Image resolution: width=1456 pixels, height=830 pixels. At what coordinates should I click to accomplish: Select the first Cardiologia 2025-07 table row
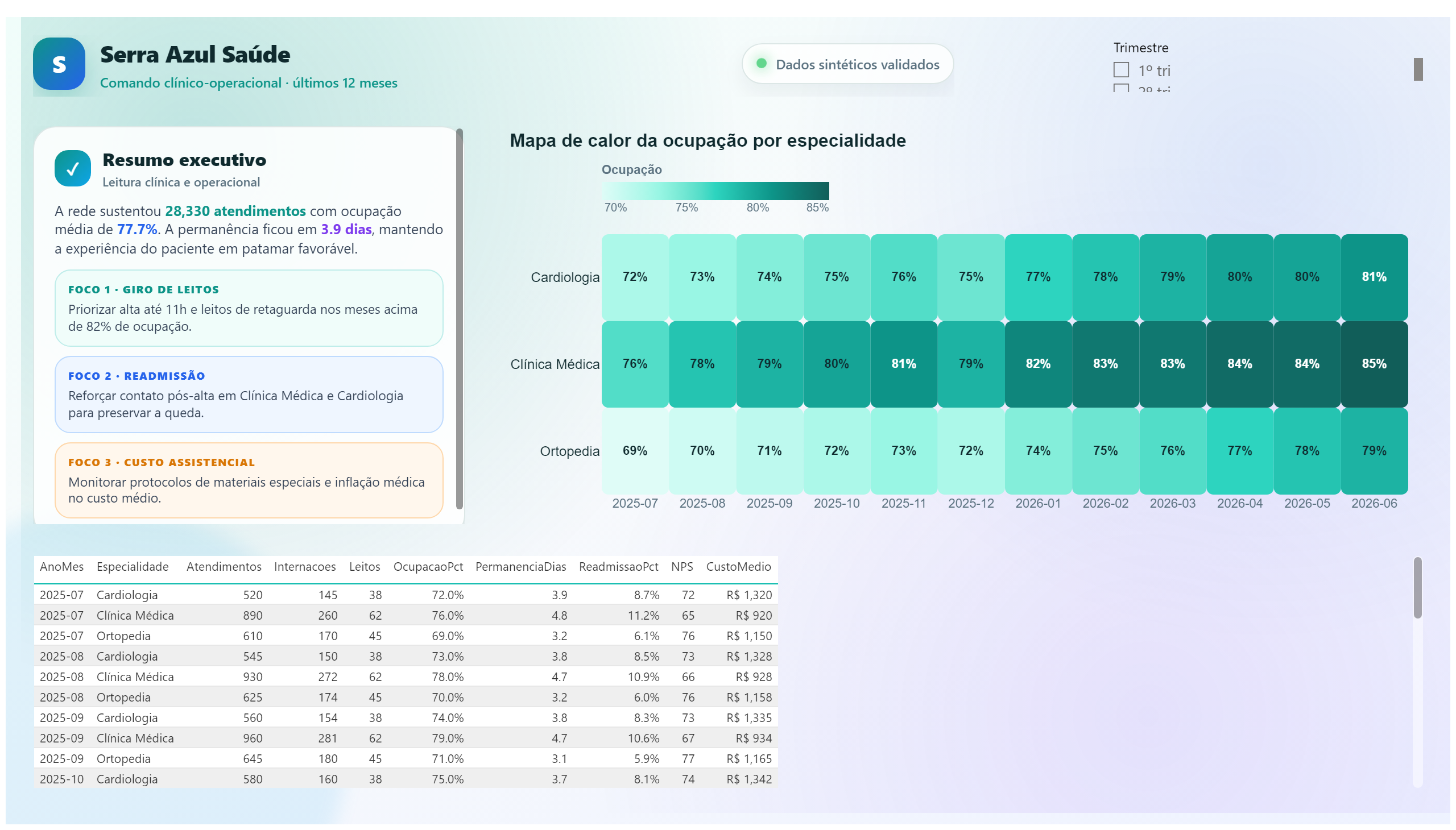pyautogui.click(x=406, y=595)
